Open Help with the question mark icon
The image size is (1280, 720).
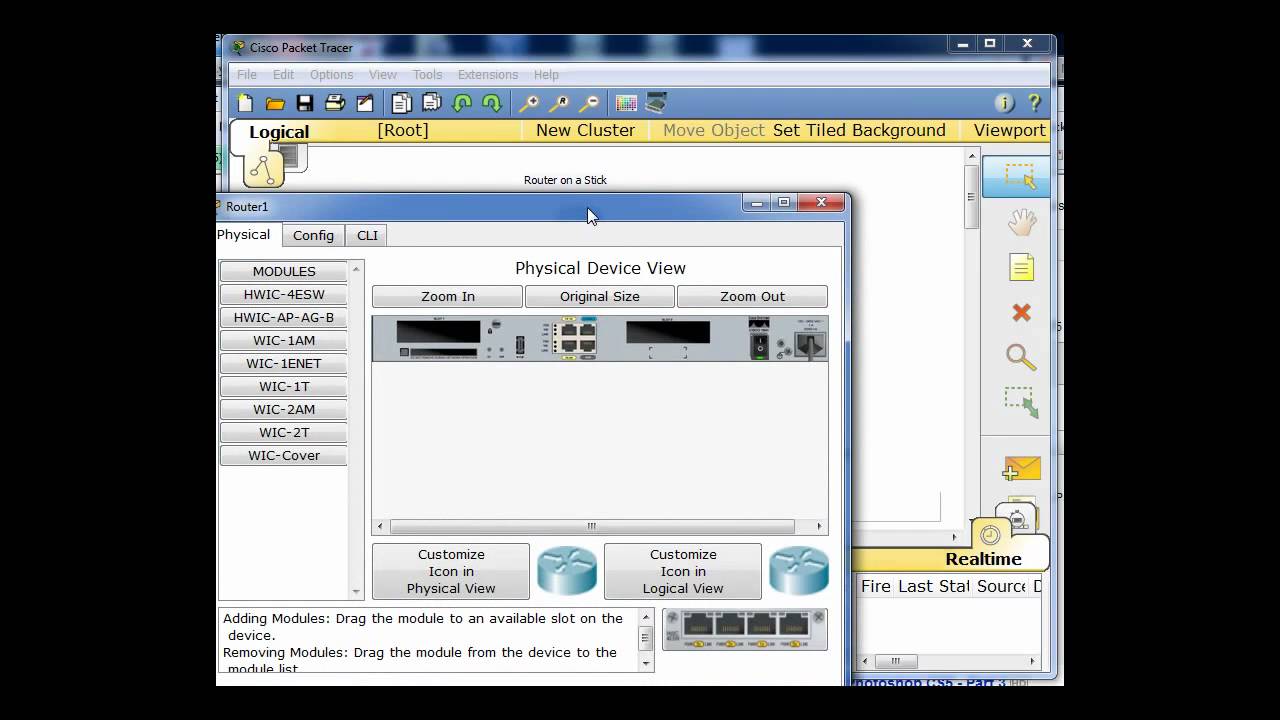click(1035, 103)
